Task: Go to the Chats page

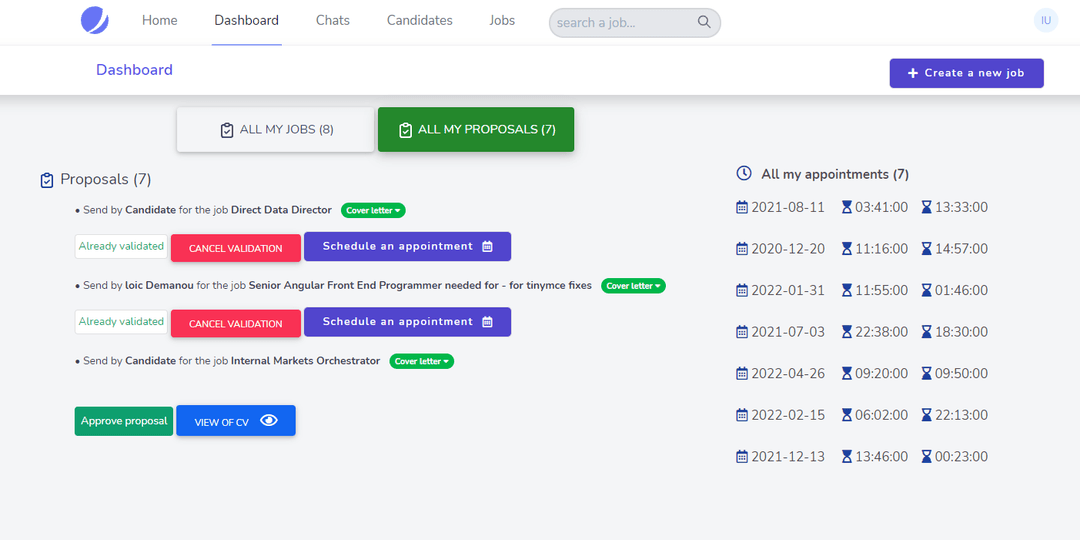Action: point(332,20)
